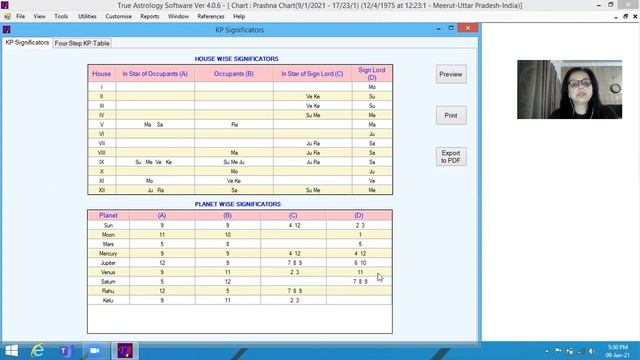This screenshot has width=640, height=360.
Task: Click the Export to PDF button
Action: click(x=451, y=157)
